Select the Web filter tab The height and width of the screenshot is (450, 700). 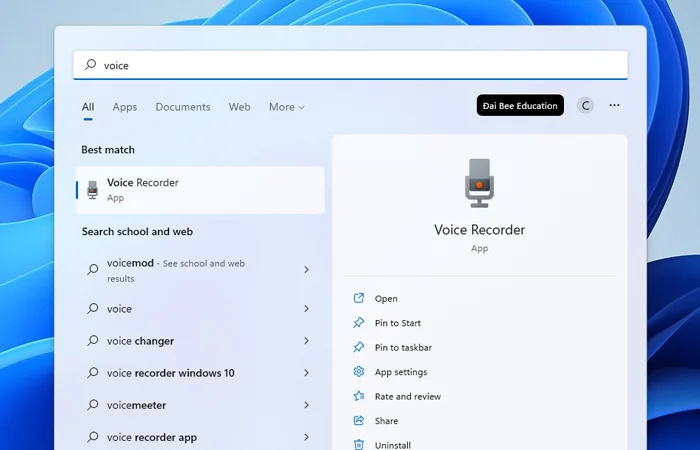[x=239, y=107]
